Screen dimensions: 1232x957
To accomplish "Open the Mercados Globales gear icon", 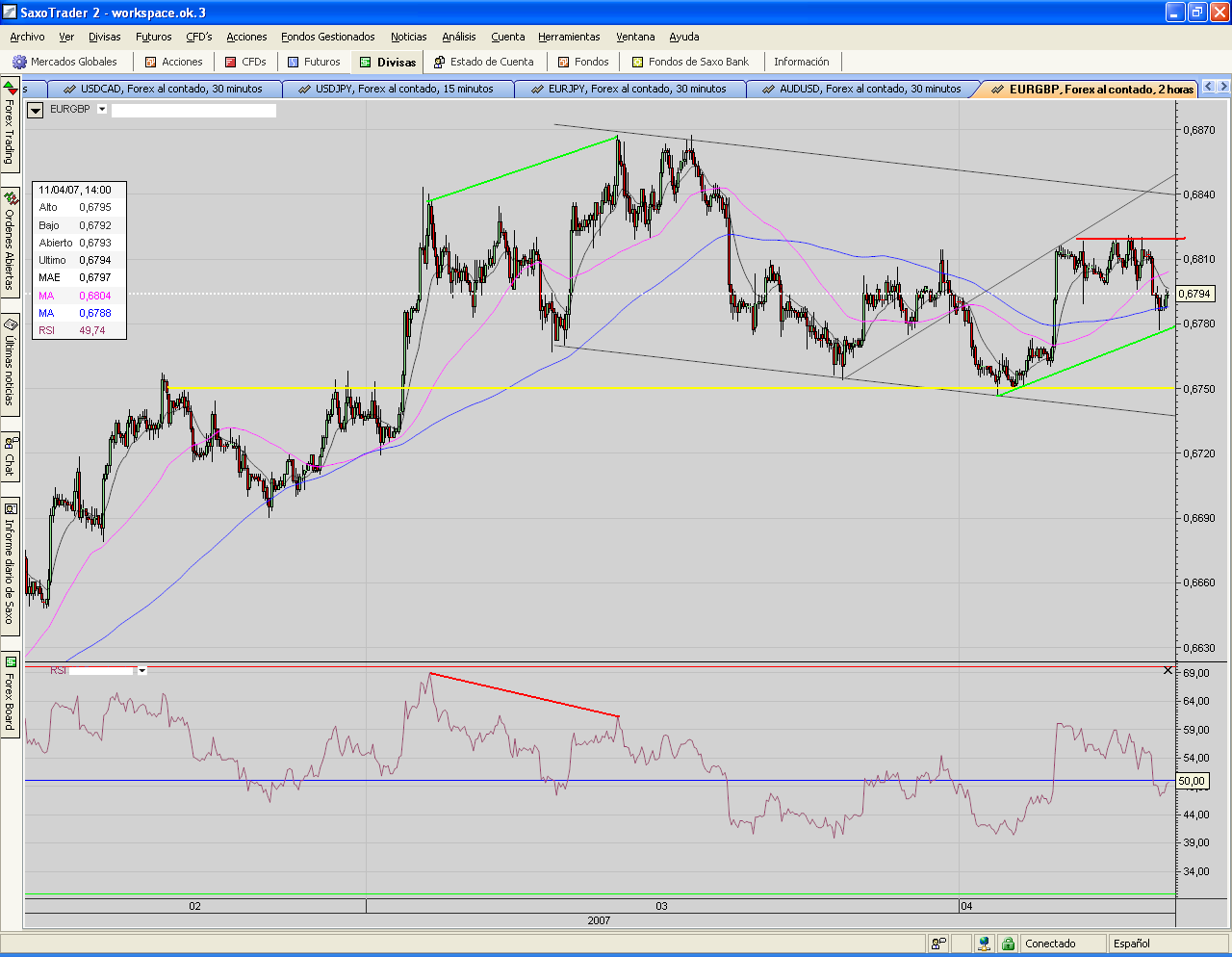I will pyautogui.click(x=19, y=62).
